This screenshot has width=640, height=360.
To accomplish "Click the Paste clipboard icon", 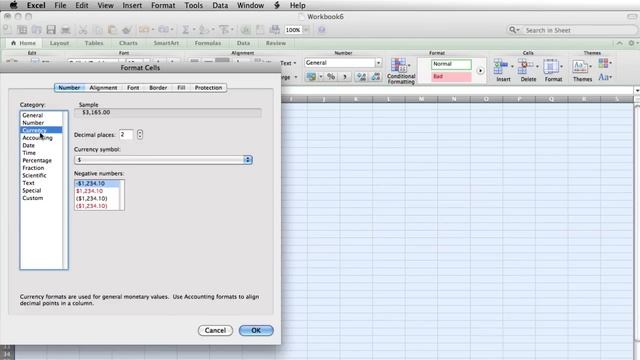I will point(112,30).
